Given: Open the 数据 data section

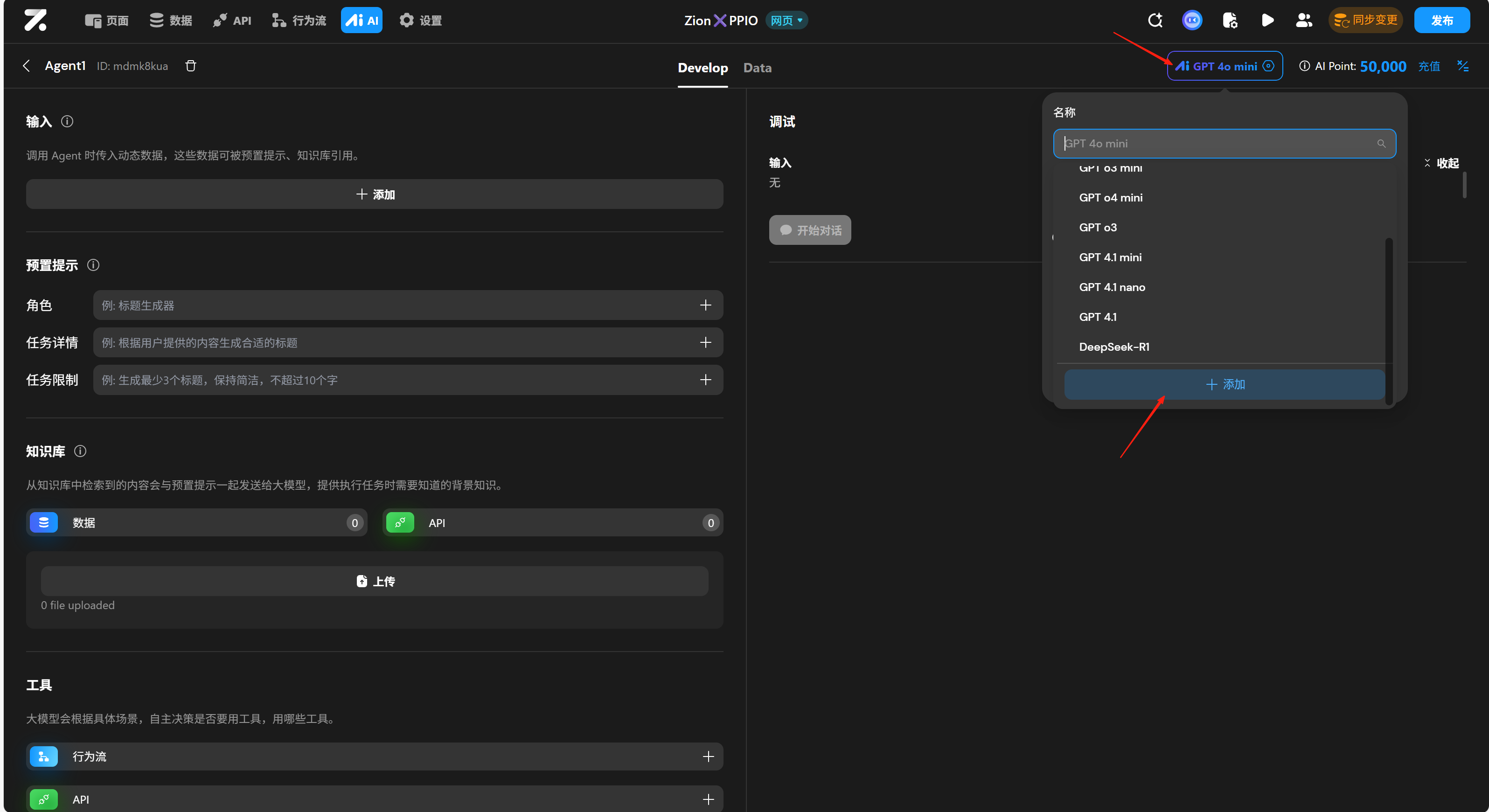Looking at the screenshot, I should (171, 21).
